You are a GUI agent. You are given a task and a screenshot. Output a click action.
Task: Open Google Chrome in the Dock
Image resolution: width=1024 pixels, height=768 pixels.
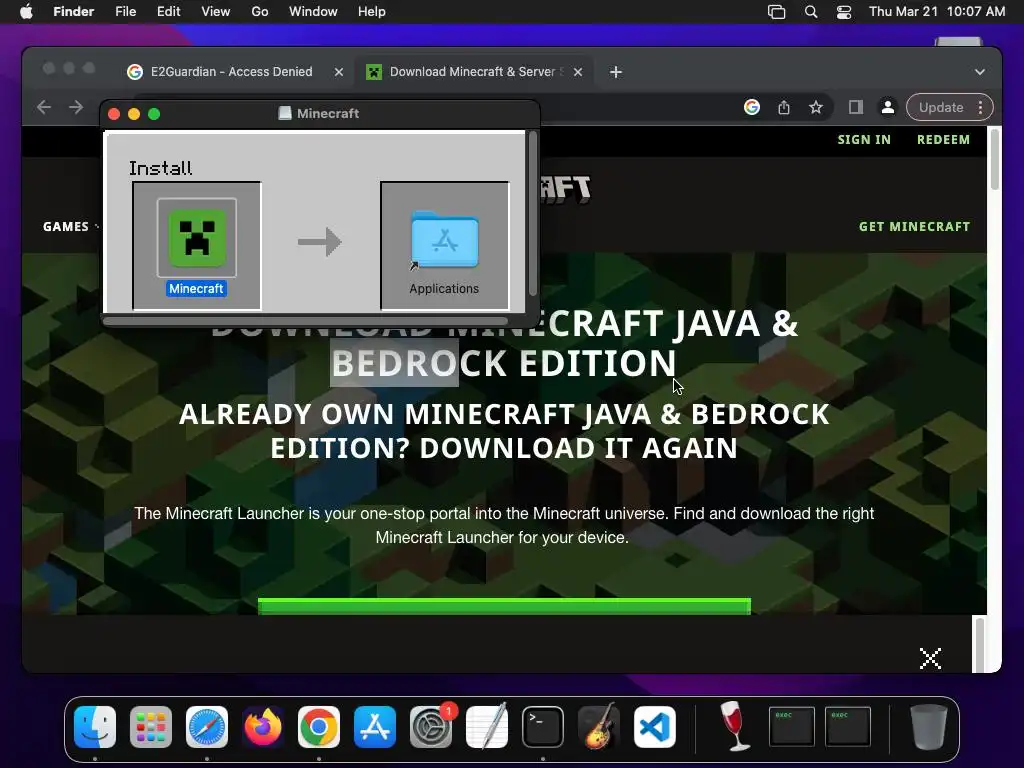319,727
